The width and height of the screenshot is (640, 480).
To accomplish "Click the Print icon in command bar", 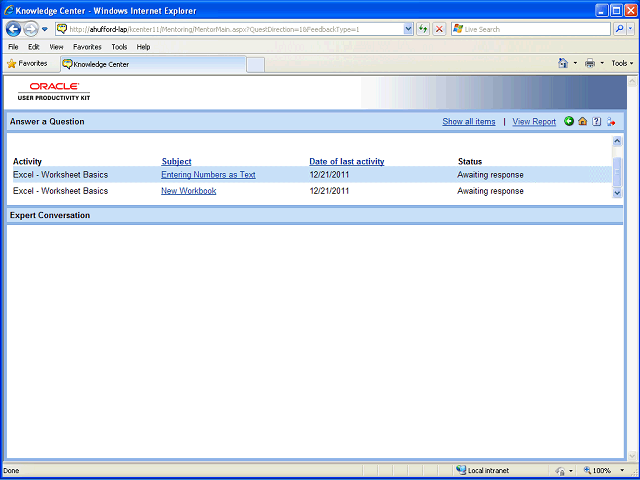I will point(590,63).
